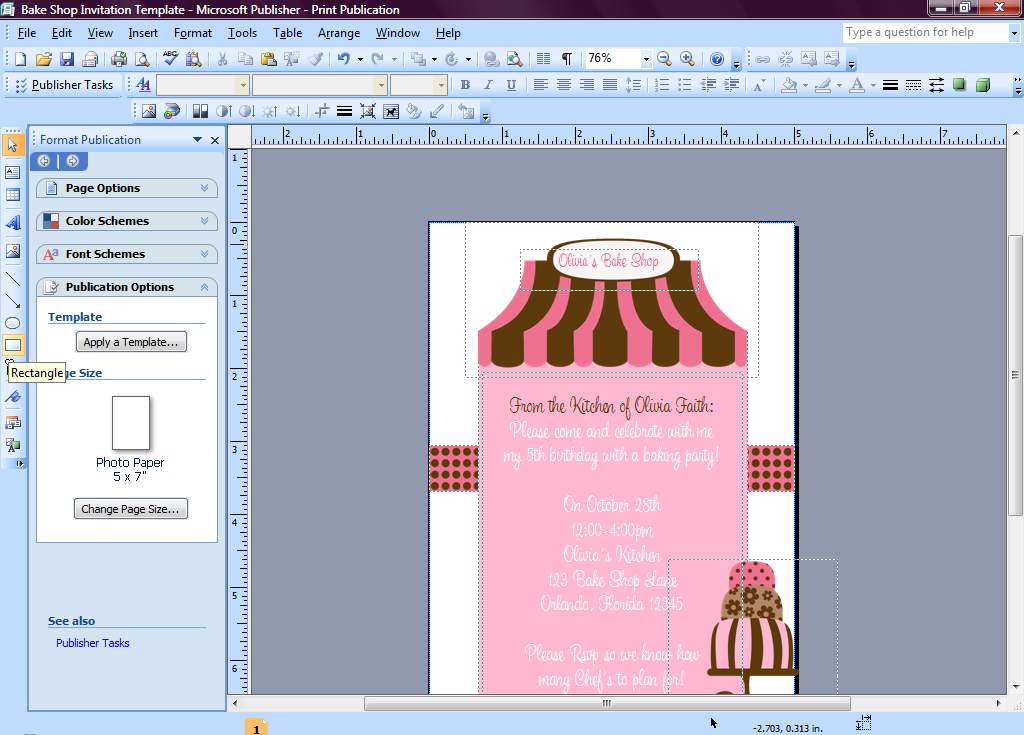Toggle Align Text Right
1024x735 pixels.
pos(586,85)
